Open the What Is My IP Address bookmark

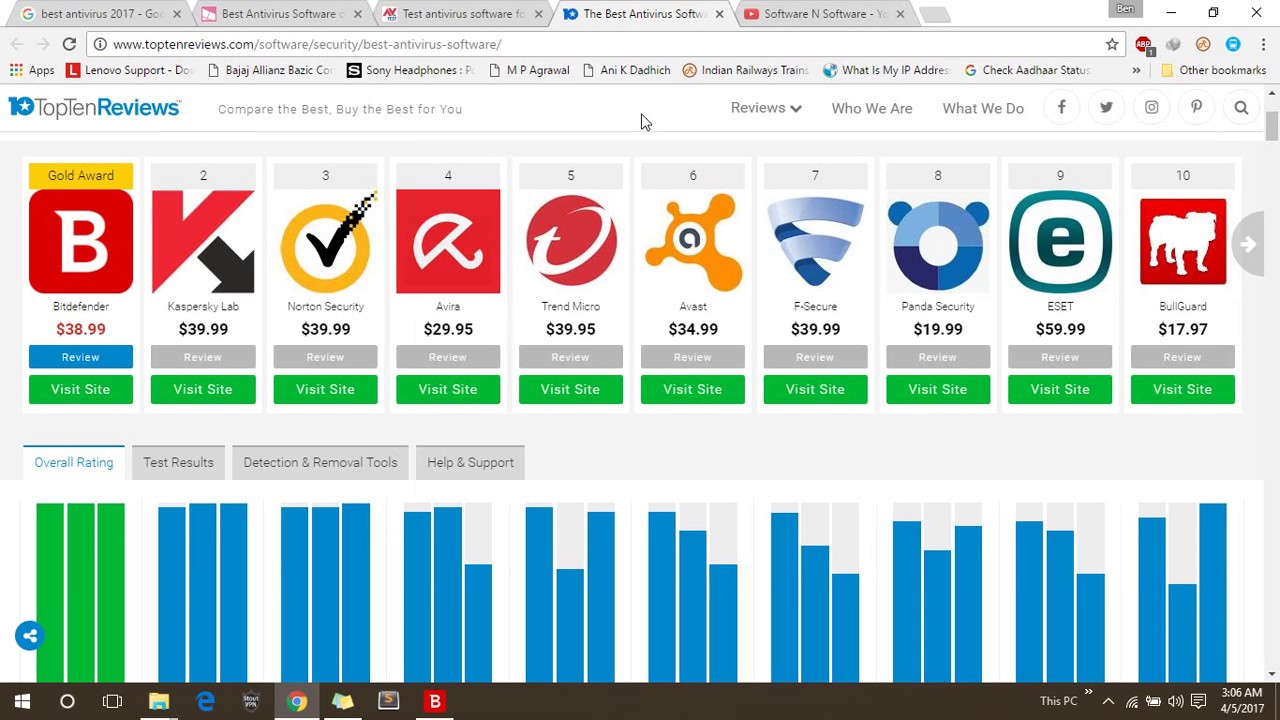[886, 70]
